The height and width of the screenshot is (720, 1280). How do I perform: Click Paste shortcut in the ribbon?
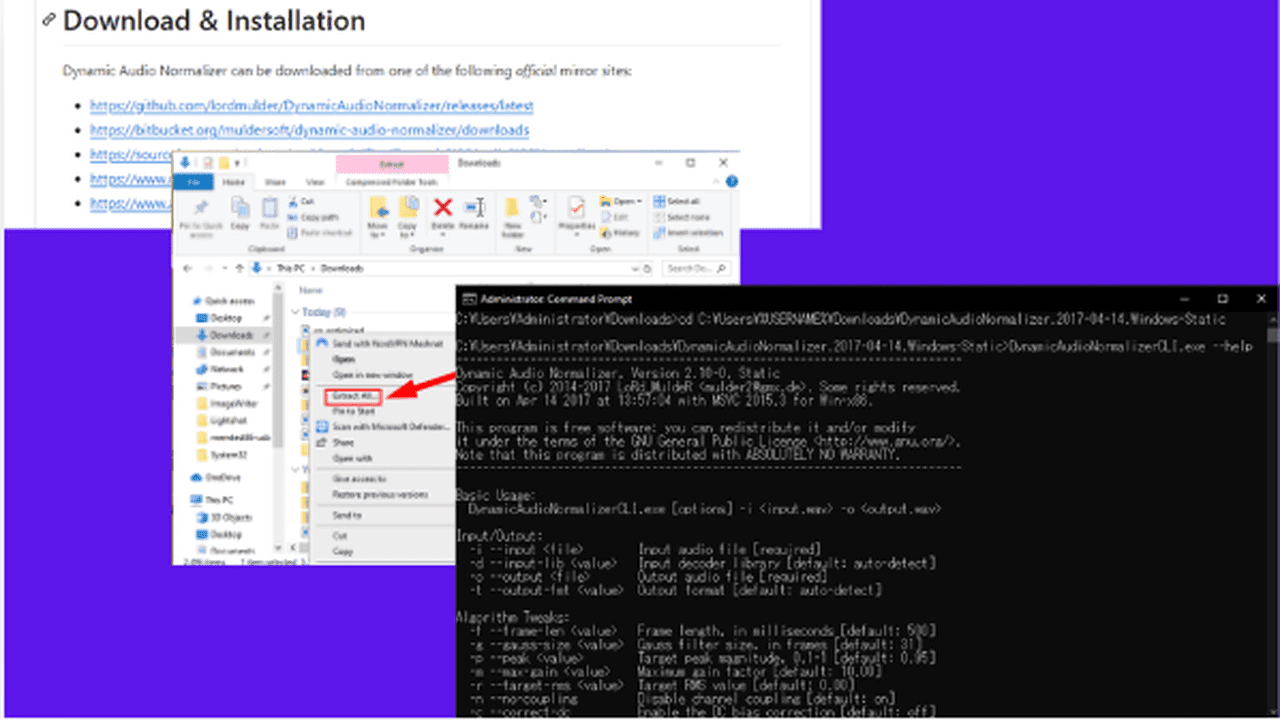tap(319, 232)
